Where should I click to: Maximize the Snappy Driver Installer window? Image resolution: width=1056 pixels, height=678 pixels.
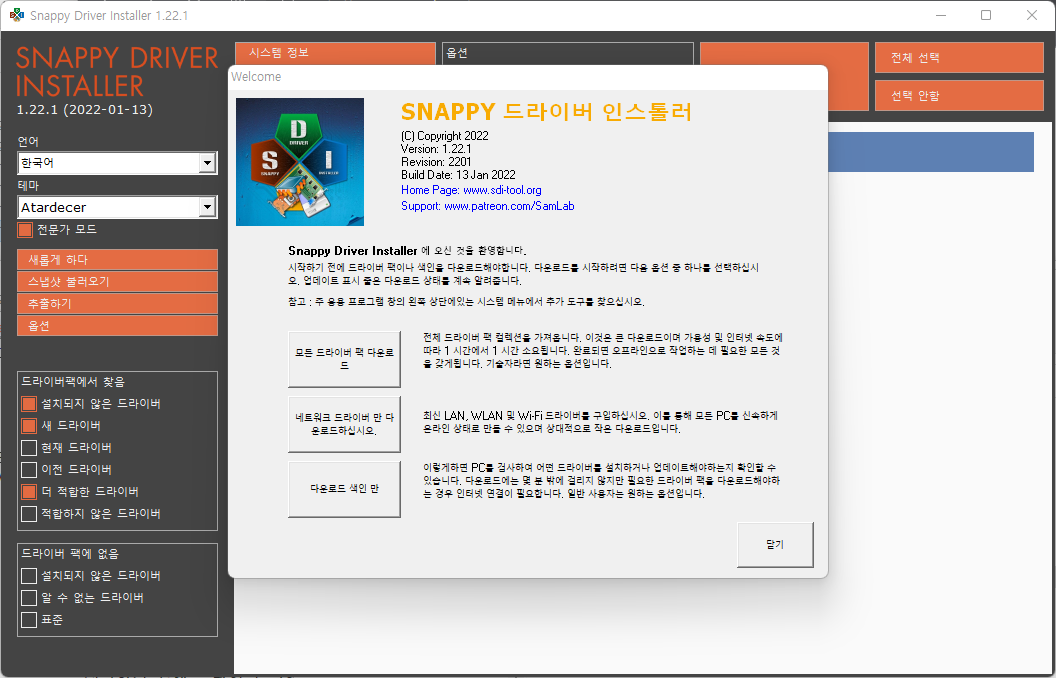tap(986, 15)
